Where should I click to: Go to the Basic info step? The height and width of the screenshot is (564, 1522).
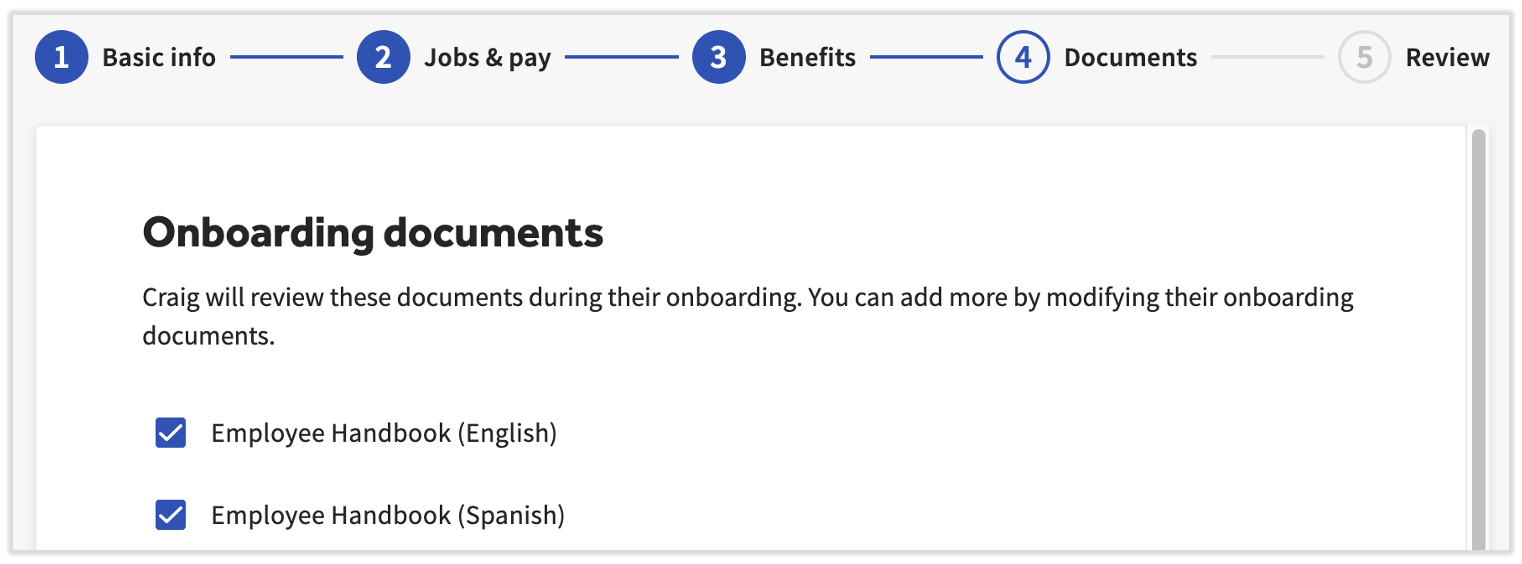pos(159,58)
